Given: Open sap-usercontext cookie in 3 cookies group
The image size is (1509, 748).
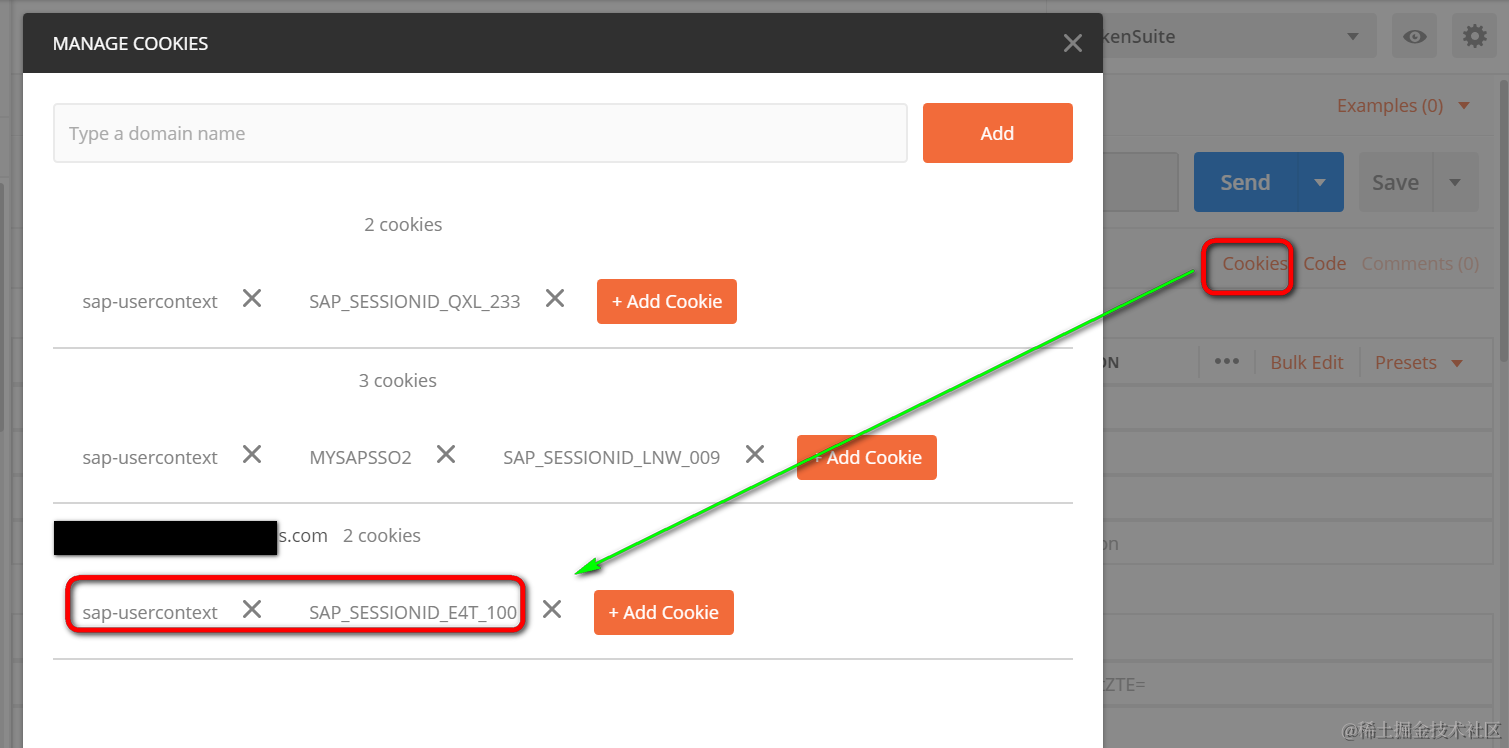Looking at the screenshot, I should point(150,458).
